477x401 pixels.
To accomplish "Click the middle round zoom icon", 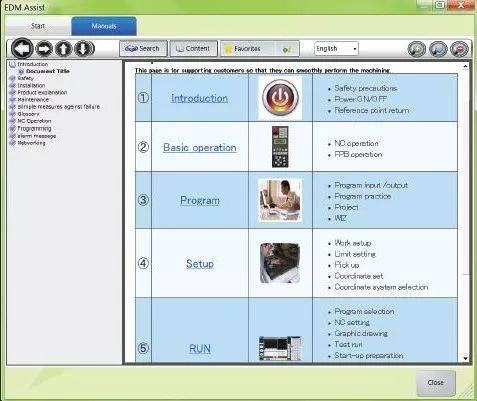I will tap(438, 49).
